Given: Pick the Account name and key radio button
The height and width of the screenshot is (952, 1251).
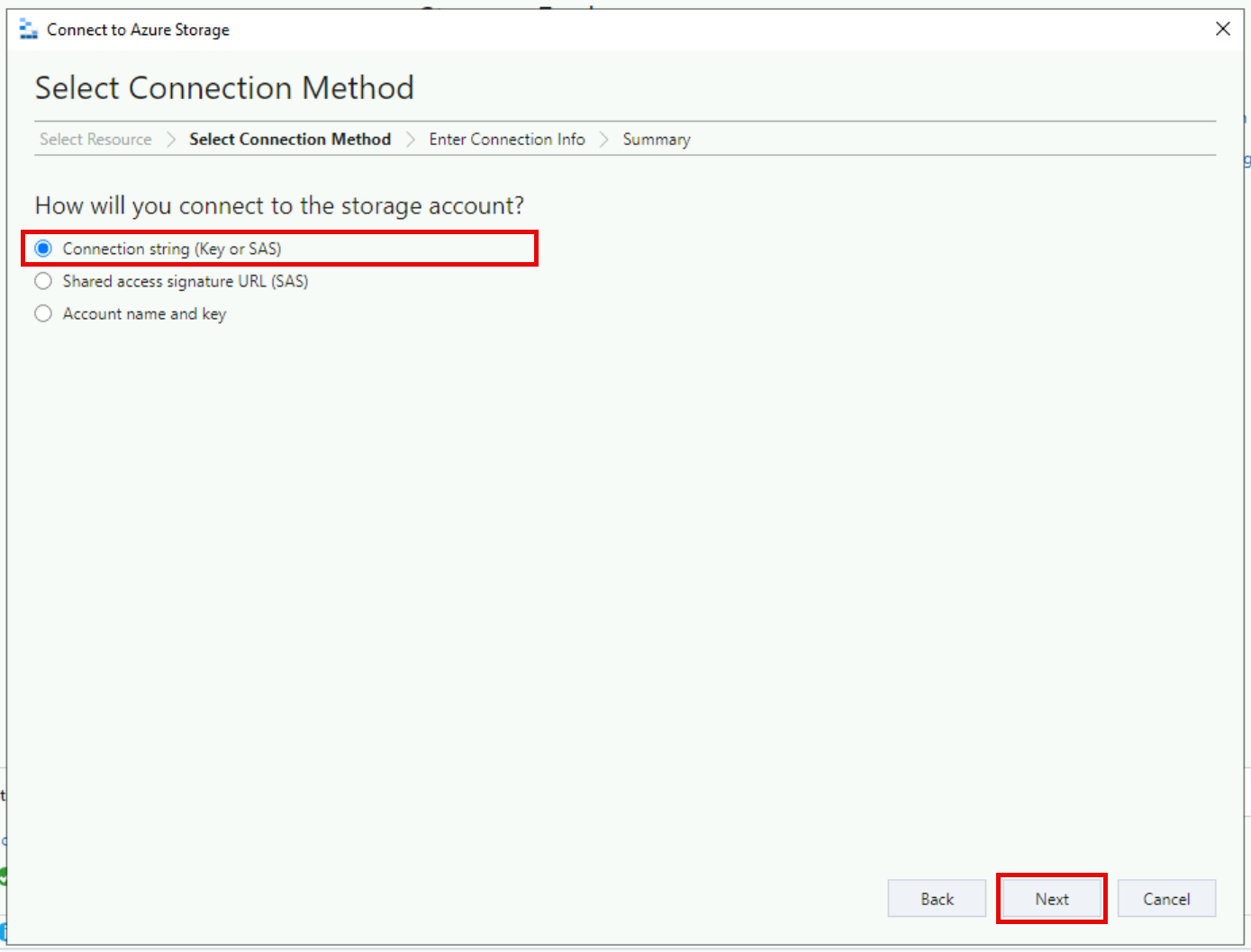Looking at the screenshot, I should click(43, 313).
